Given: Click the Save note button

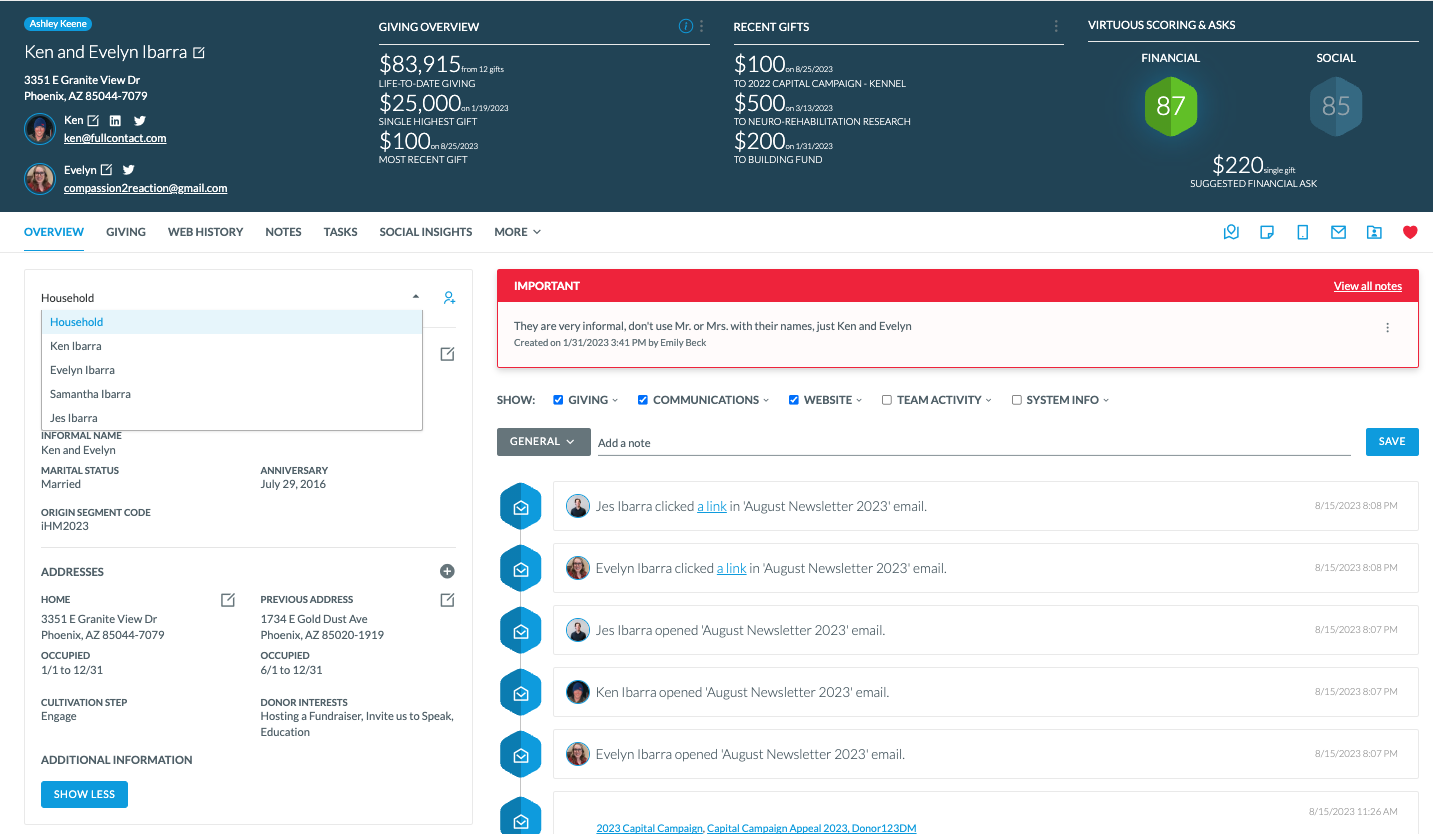Looking at the screenshot, I should coord(1392,441).
